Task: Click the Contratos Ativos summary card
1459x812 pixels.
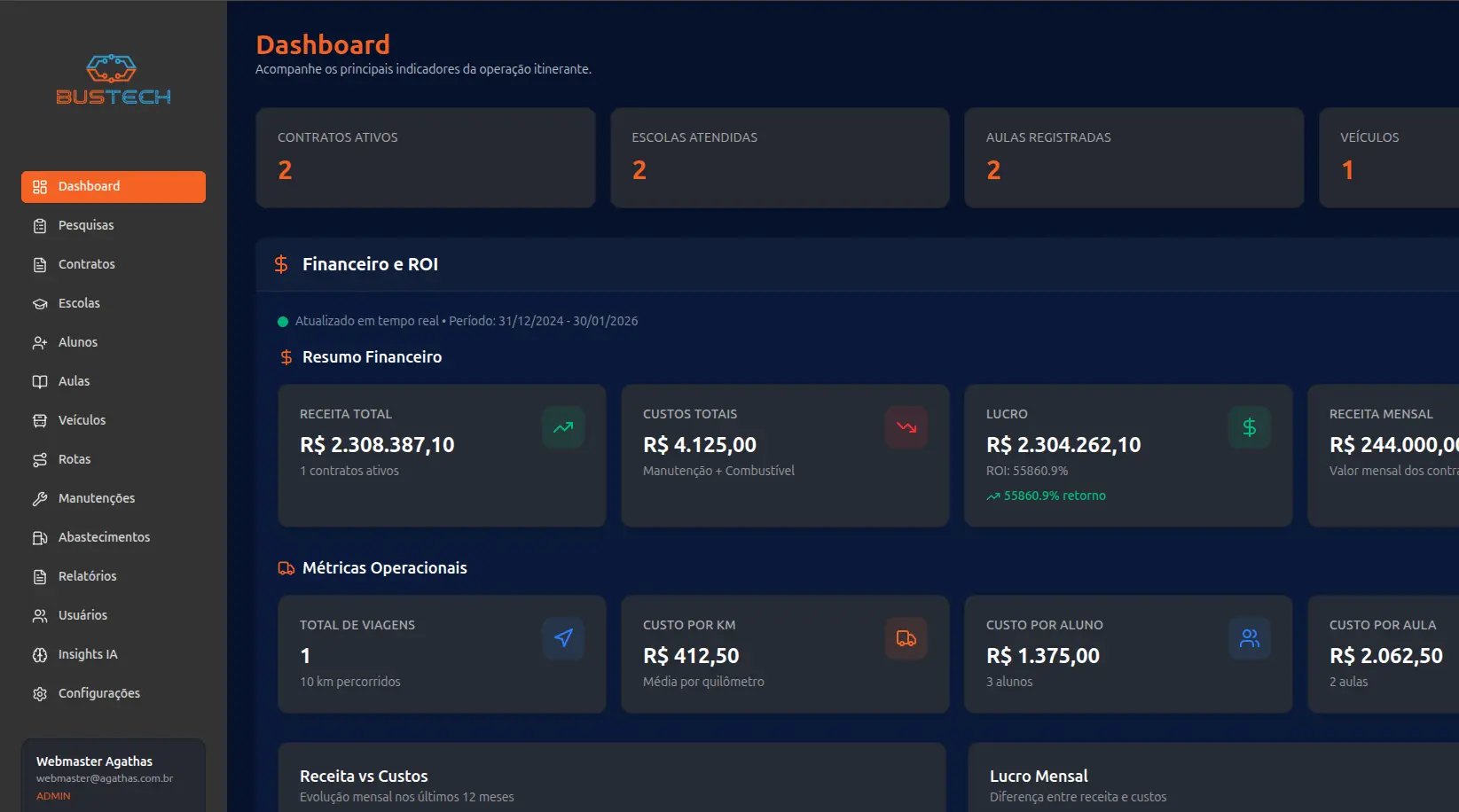Action: tap(425, 158)
